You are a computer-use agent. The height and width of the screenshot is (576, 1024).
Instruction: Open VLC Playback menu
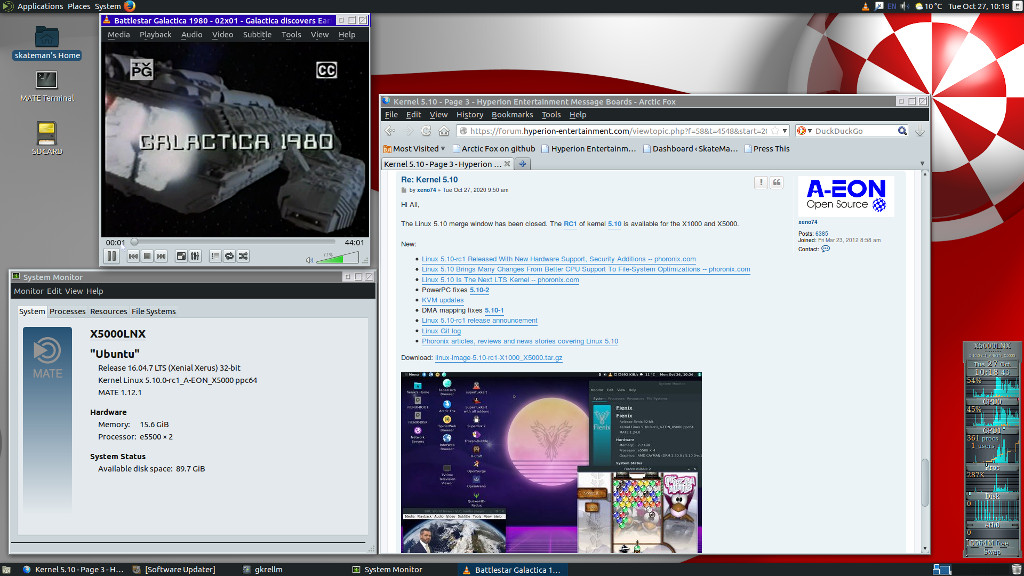point(155,35)
